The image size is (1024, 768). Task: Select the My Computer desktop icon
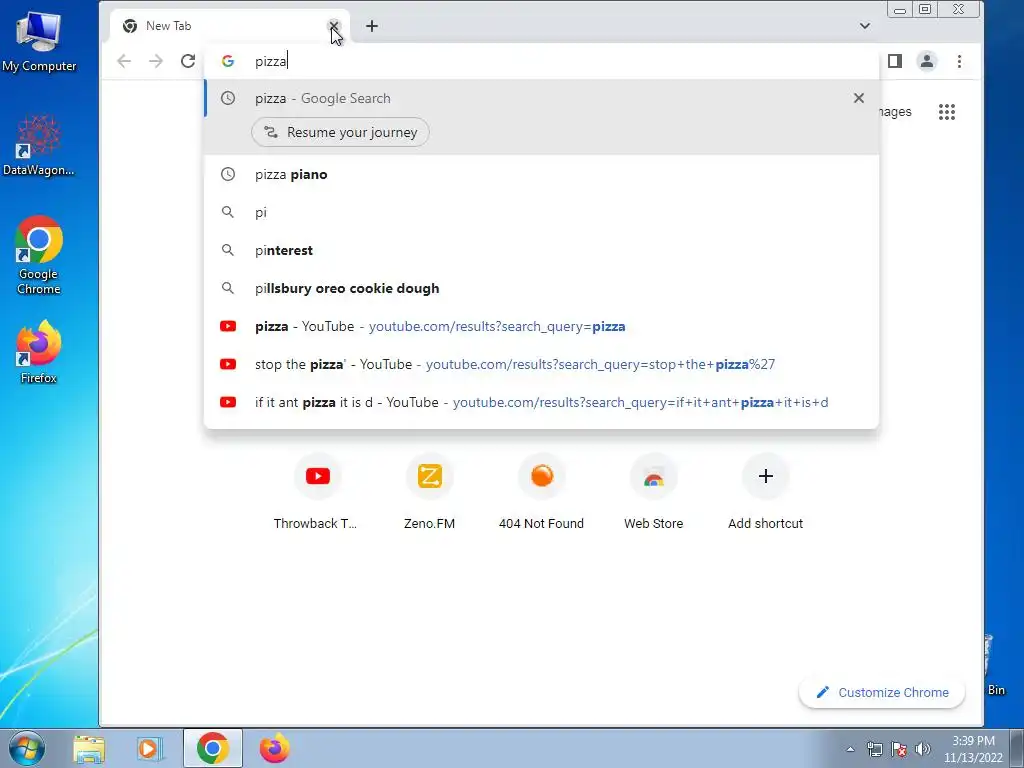[x=39, y=42]
